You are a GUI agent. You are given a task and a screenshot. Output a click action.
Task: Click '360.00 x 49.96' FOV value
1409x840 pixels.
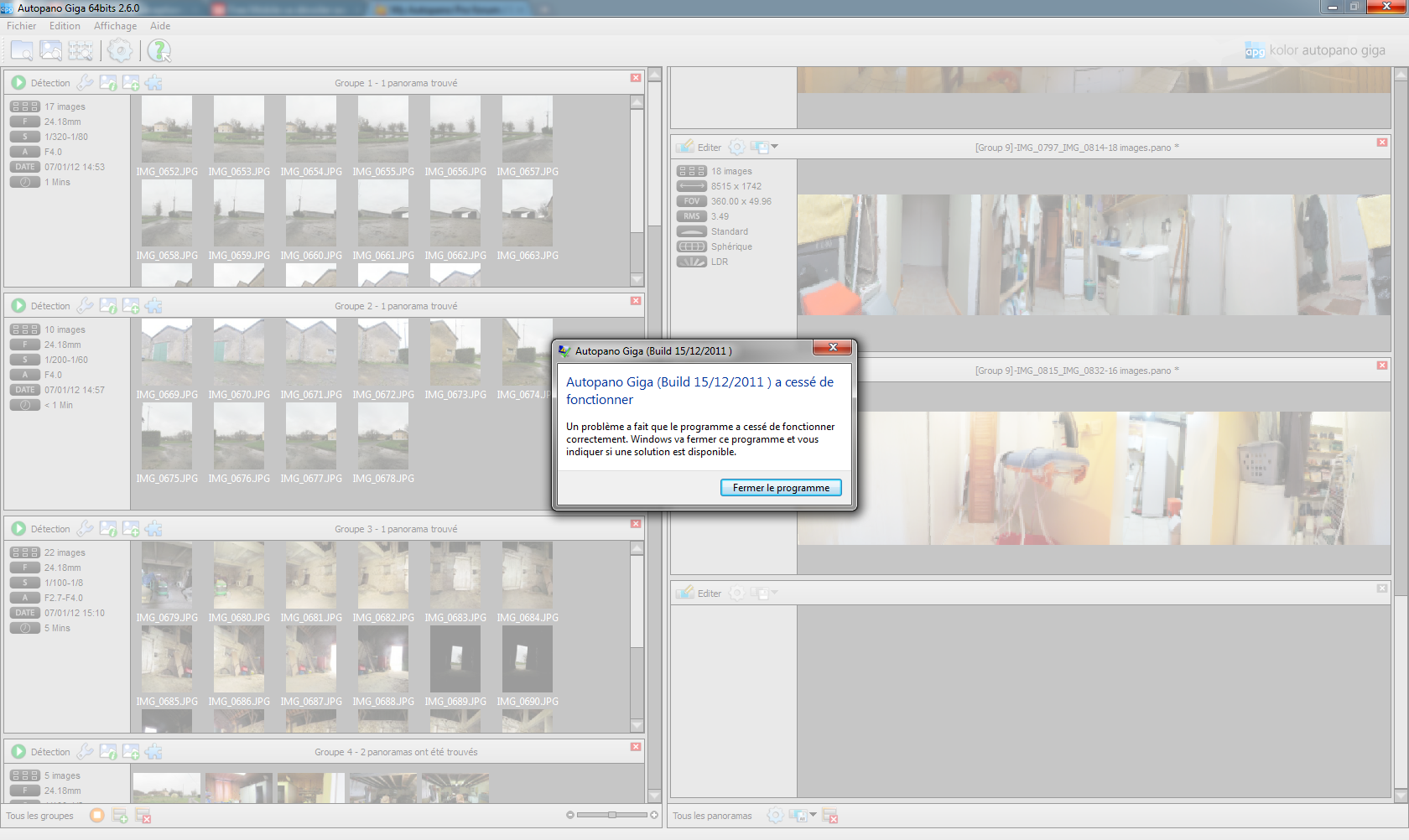tap(741, 202)
